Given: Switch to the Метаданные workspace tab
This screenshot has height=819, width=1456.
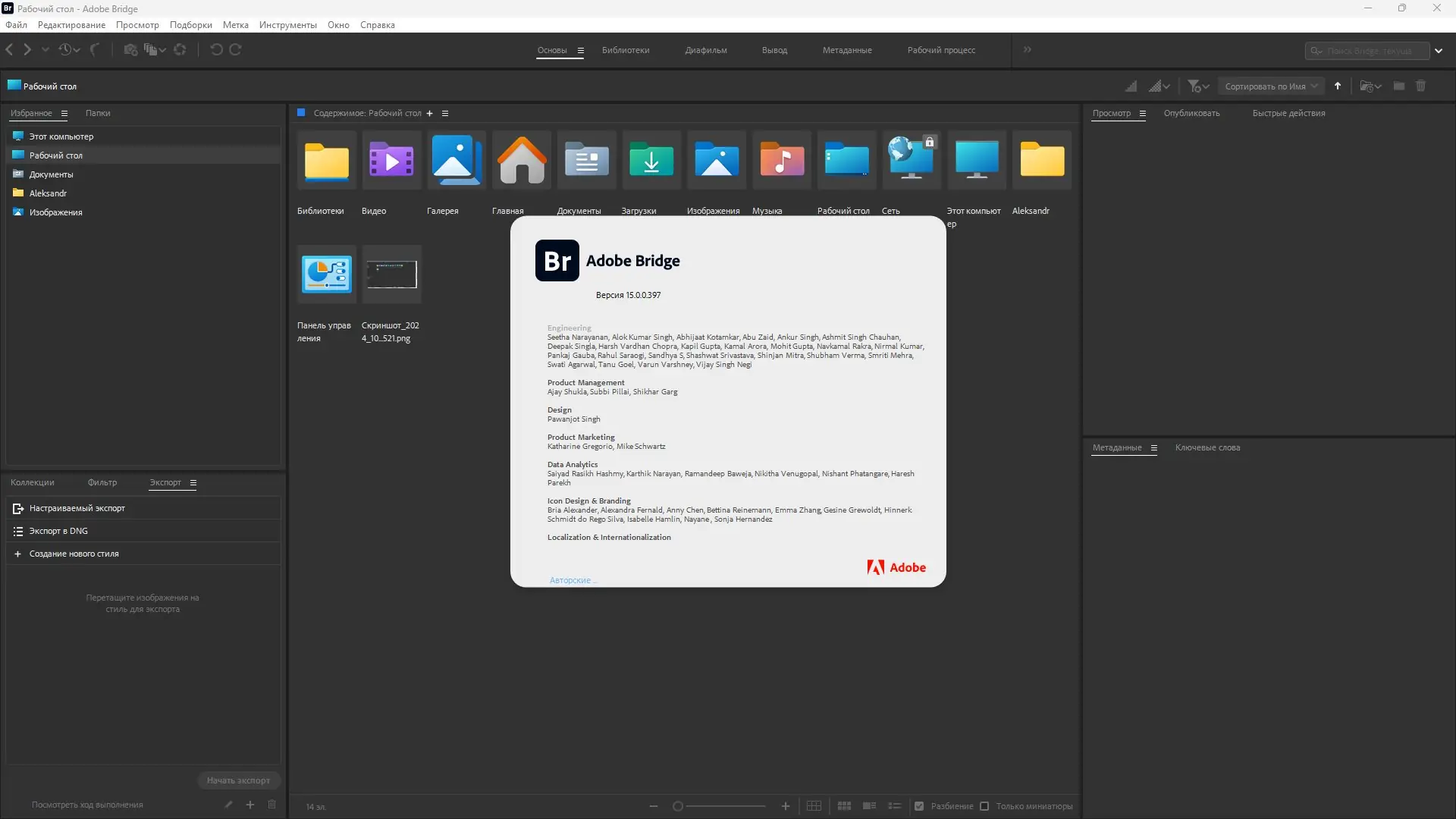Looking at the screenshot, I should [846, 50].
